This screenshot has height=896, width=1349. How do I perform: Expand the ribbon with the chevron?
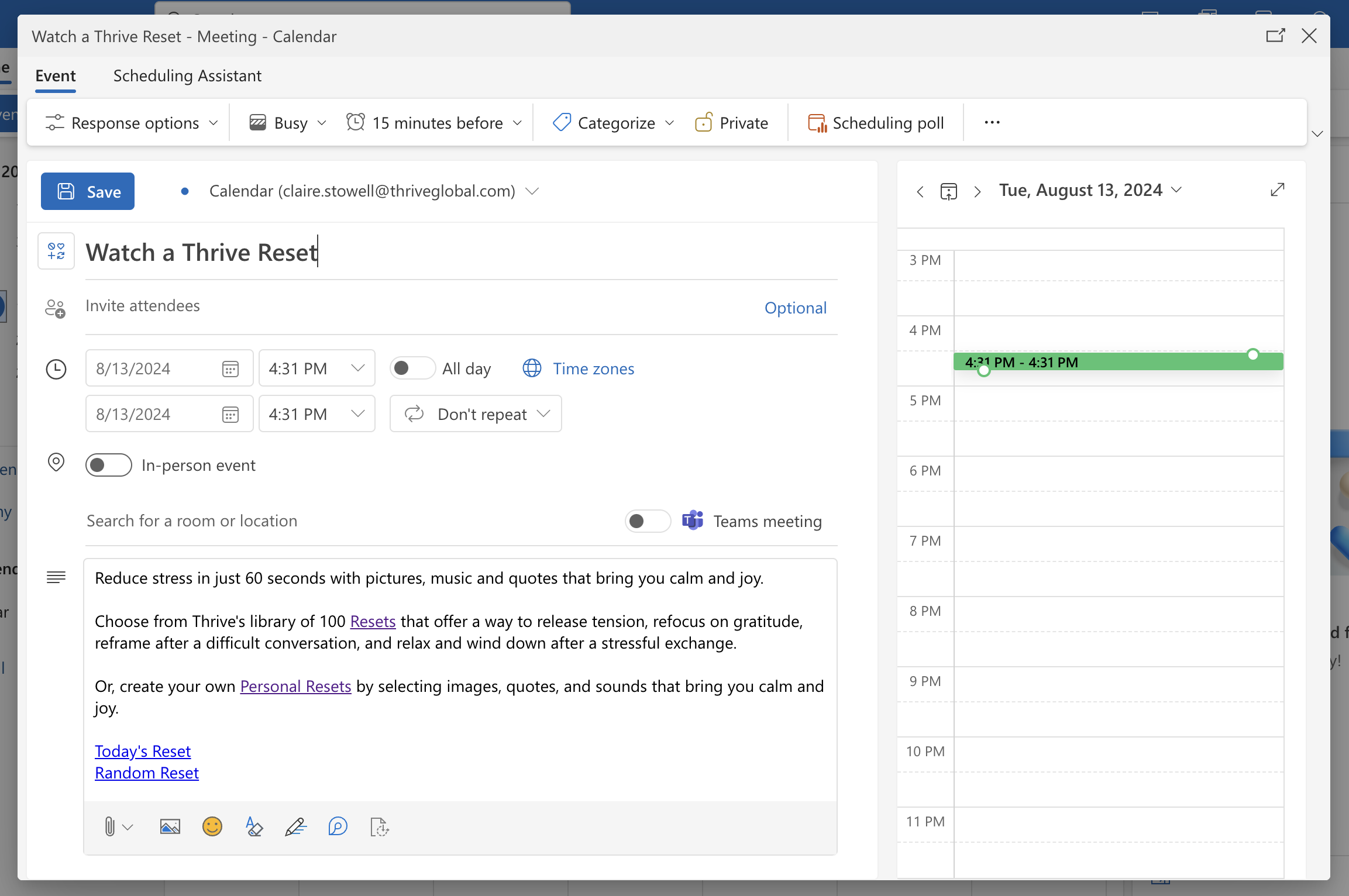point(1317,134)
